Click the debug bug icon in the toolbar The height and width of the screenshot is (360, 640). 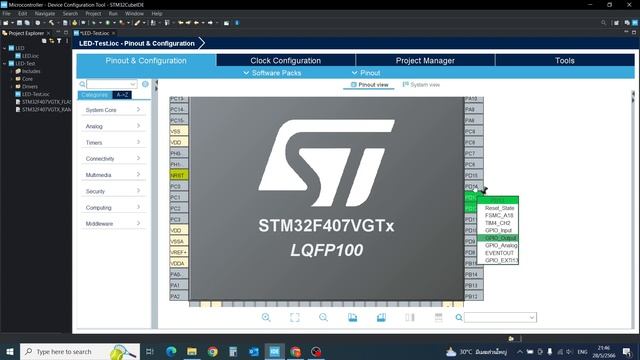pos(93,23)
